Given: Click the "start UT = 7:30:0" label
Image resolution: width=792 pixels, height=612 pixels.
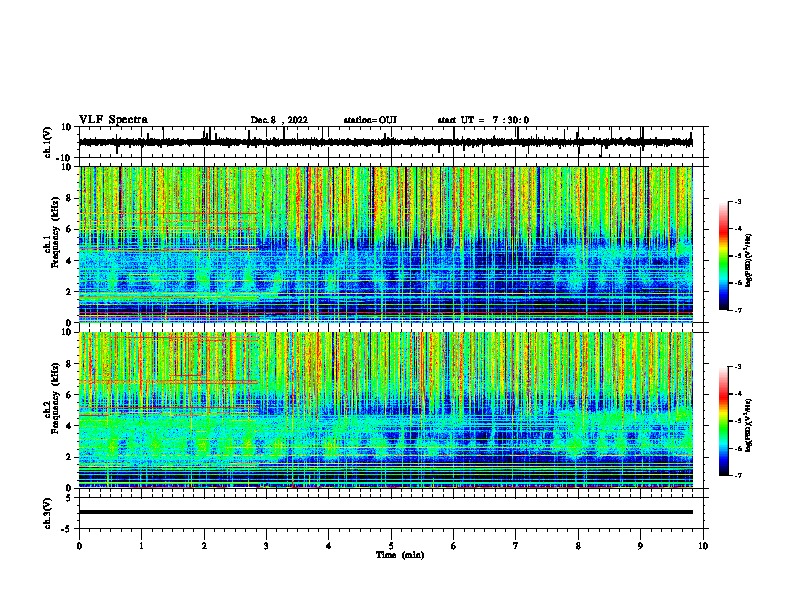Looking at the screenshot, I should point(483,120).
